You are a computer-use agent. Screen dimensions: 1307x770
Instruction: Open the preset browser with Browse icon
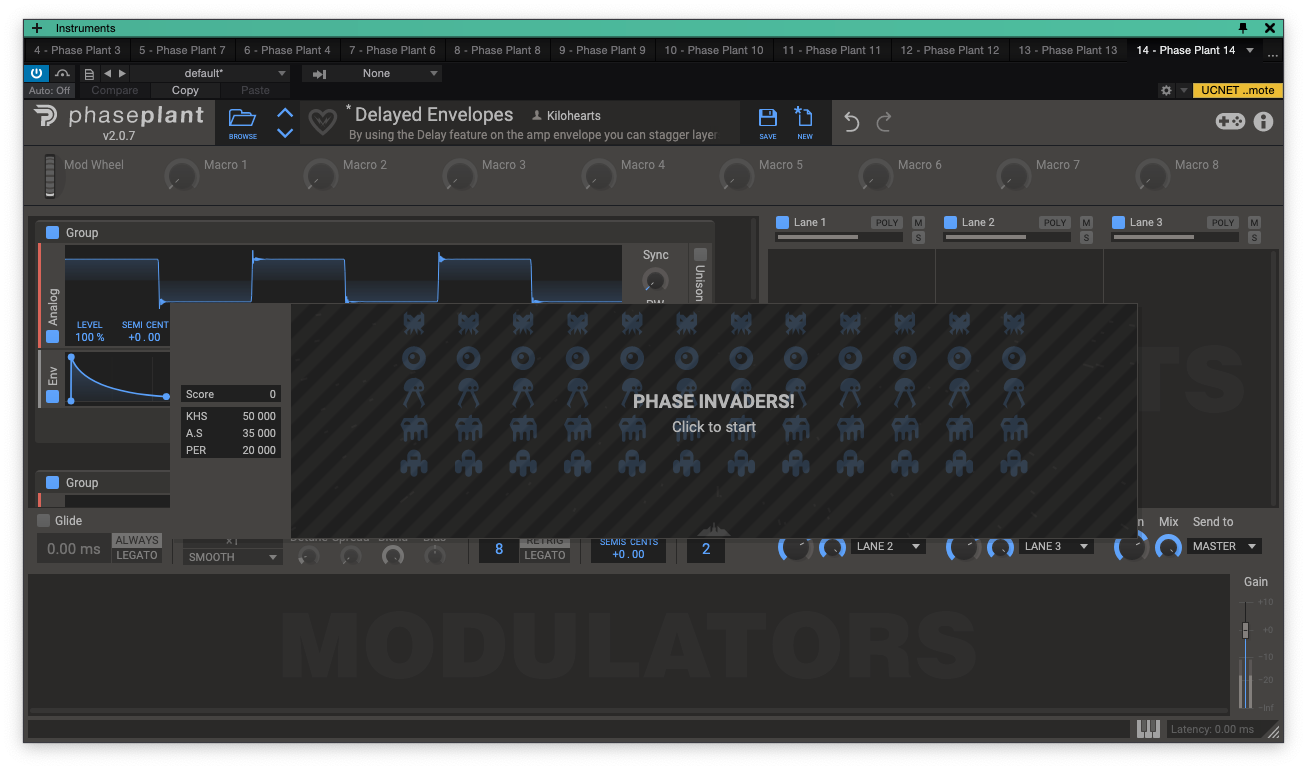242,122
